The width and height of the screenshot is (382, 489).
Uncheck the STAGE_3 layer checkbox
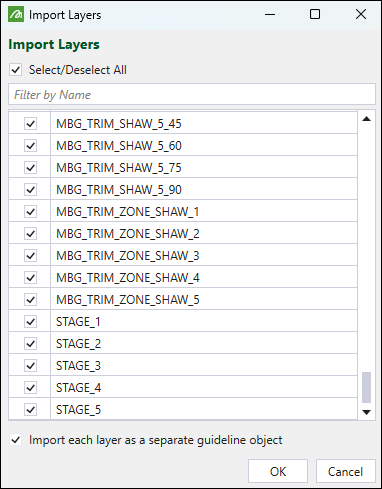pos(30,366)
